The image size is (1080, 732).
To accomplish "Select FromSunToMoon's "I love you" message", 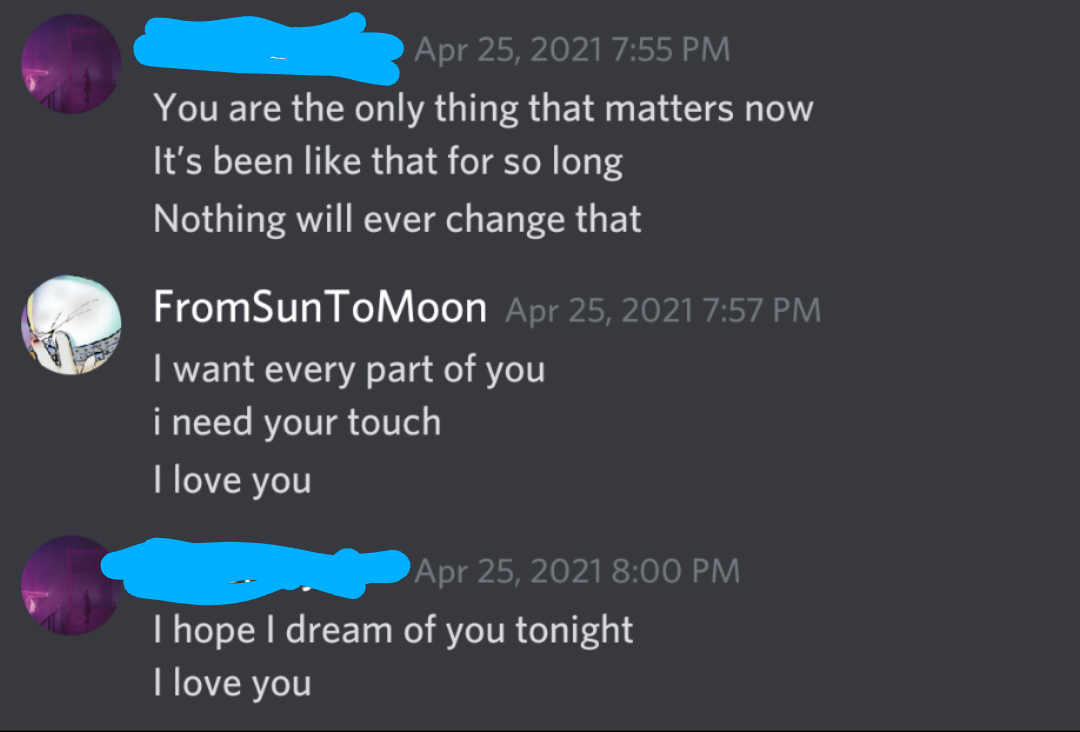I will pos(232,480).
